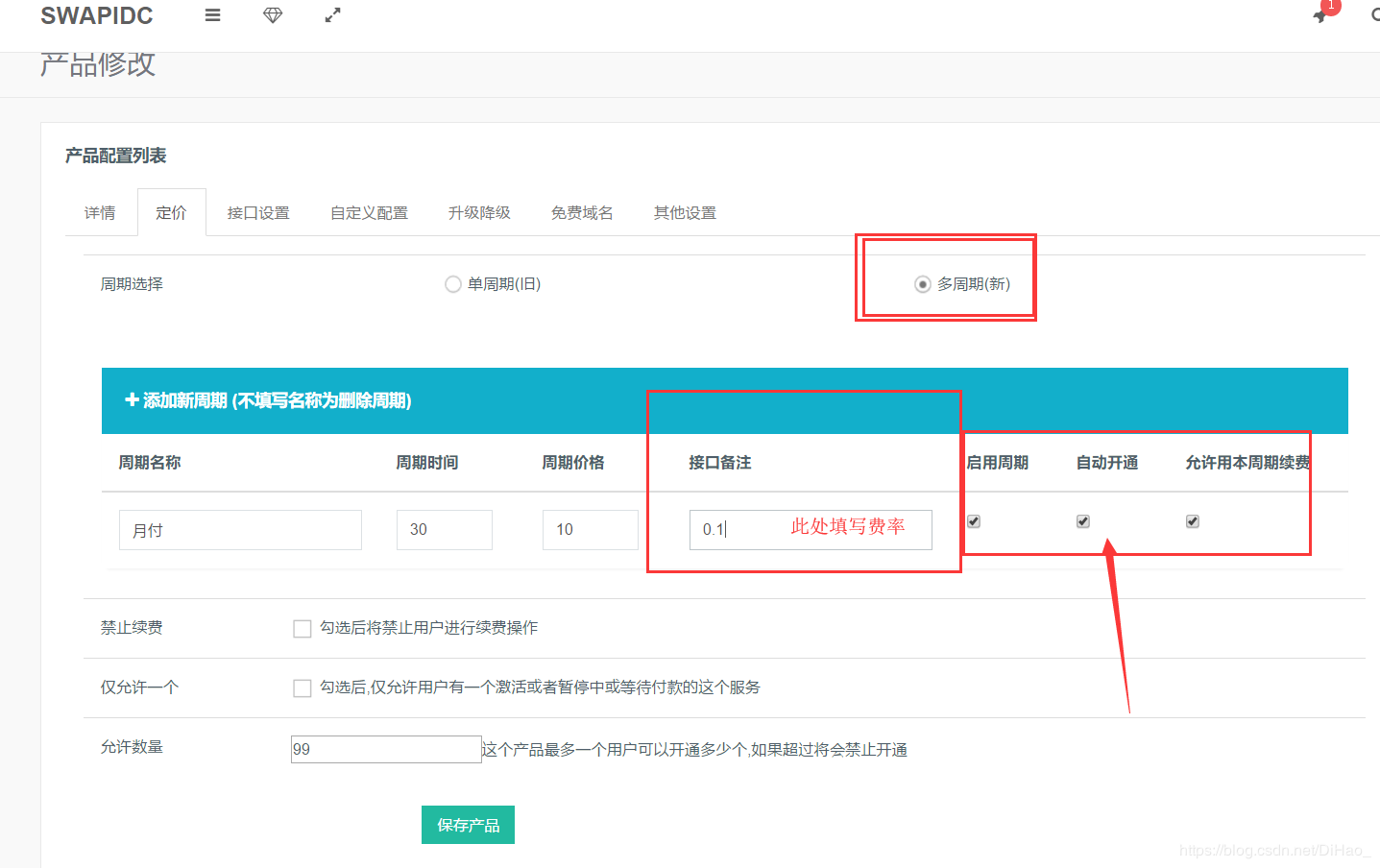Disable 自动开通 for the monthly cycle
This screenshot has width=1380, height=868.
[x=1082, y=521]
